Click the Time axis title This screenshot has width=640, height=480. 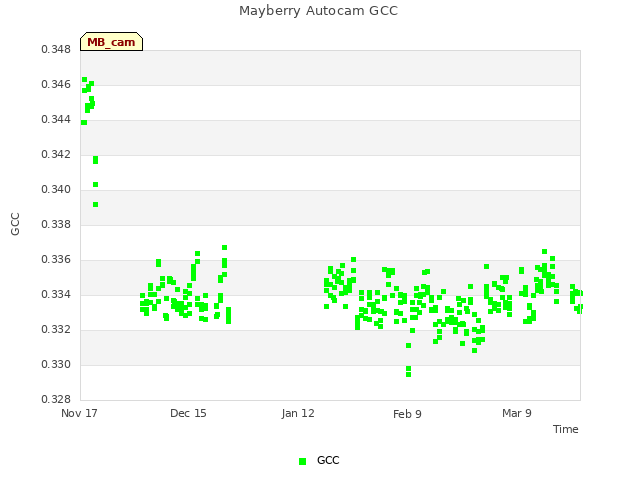tap(566, 429)
